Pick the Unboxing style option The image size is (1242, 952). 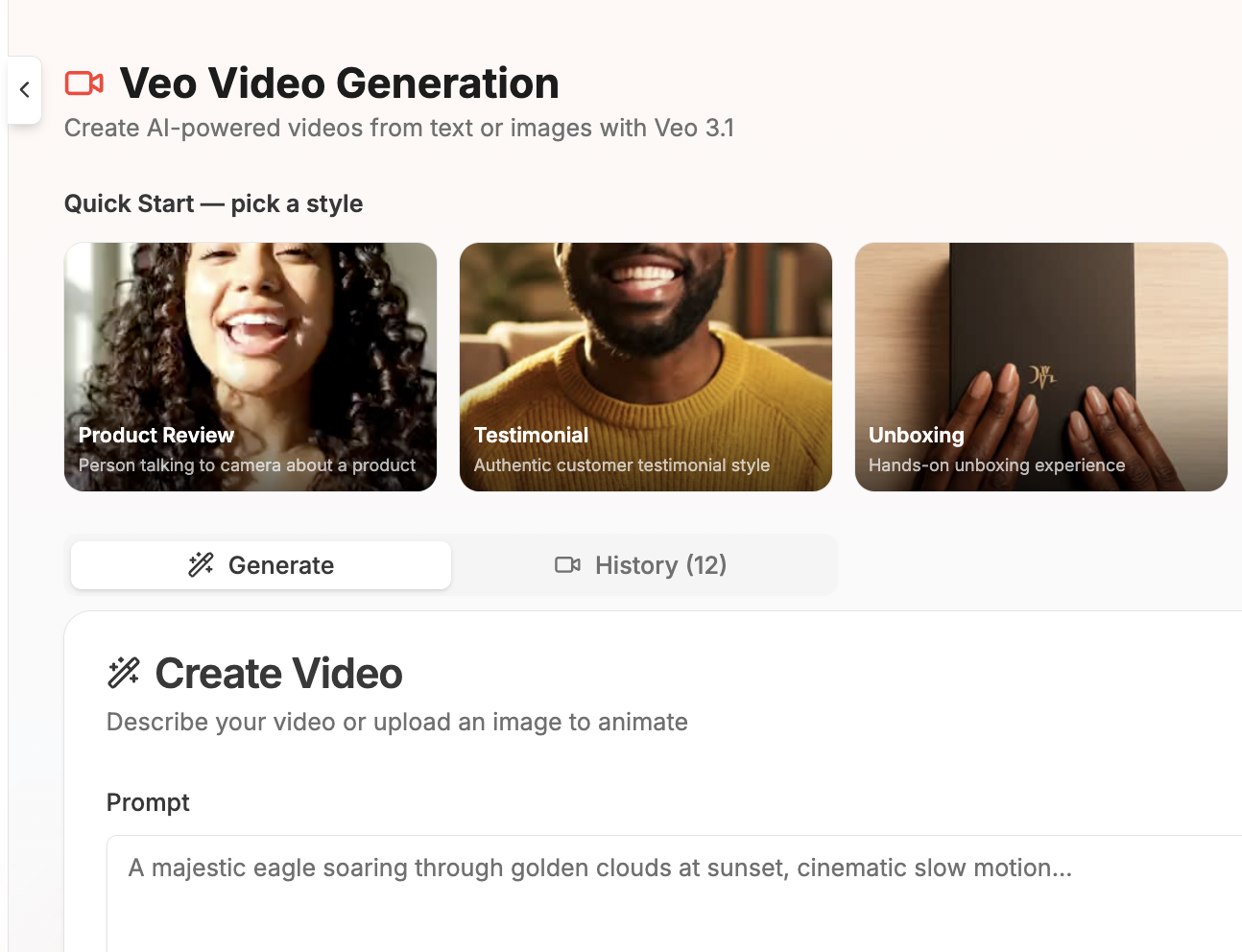(1040, 367)
